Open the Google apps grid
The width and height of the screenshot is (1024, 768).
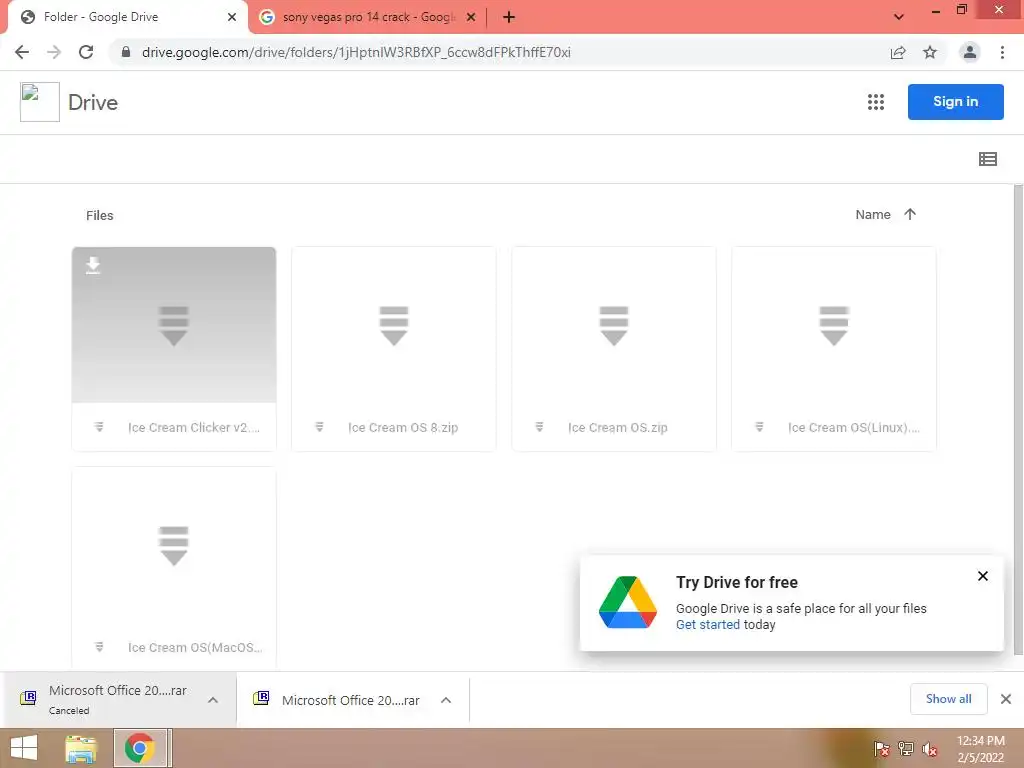pos(876,102)
